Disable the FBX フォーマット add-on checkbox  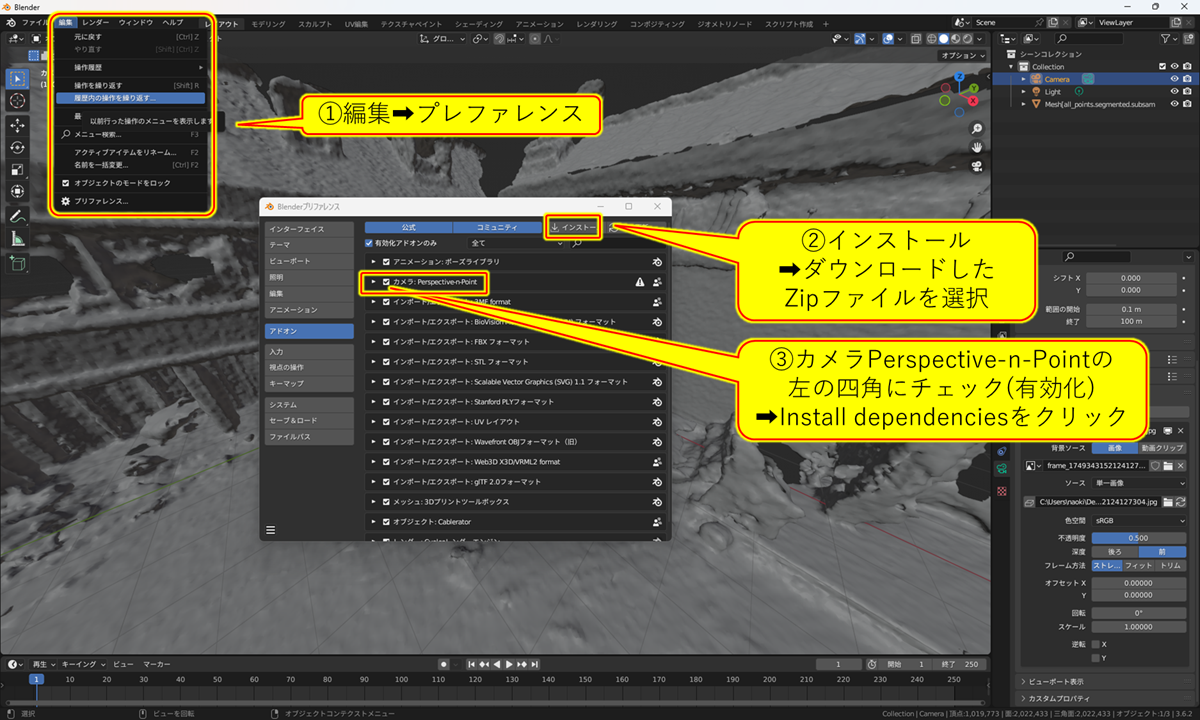pos(386,342)
